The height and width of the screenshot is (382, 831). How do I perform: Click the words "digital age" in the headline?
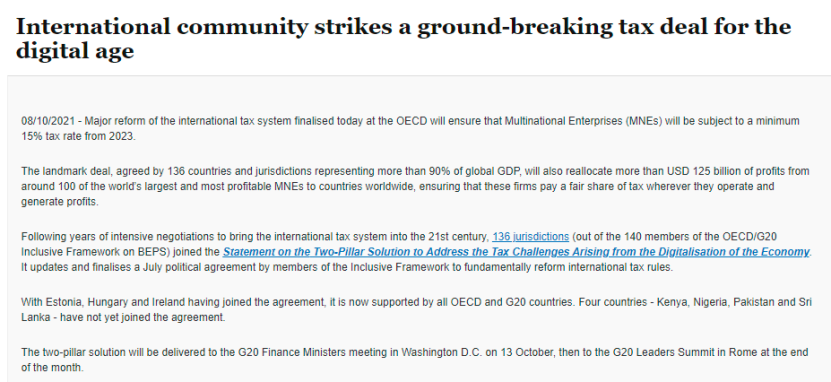pyautogui.click(x=75, y=51)
